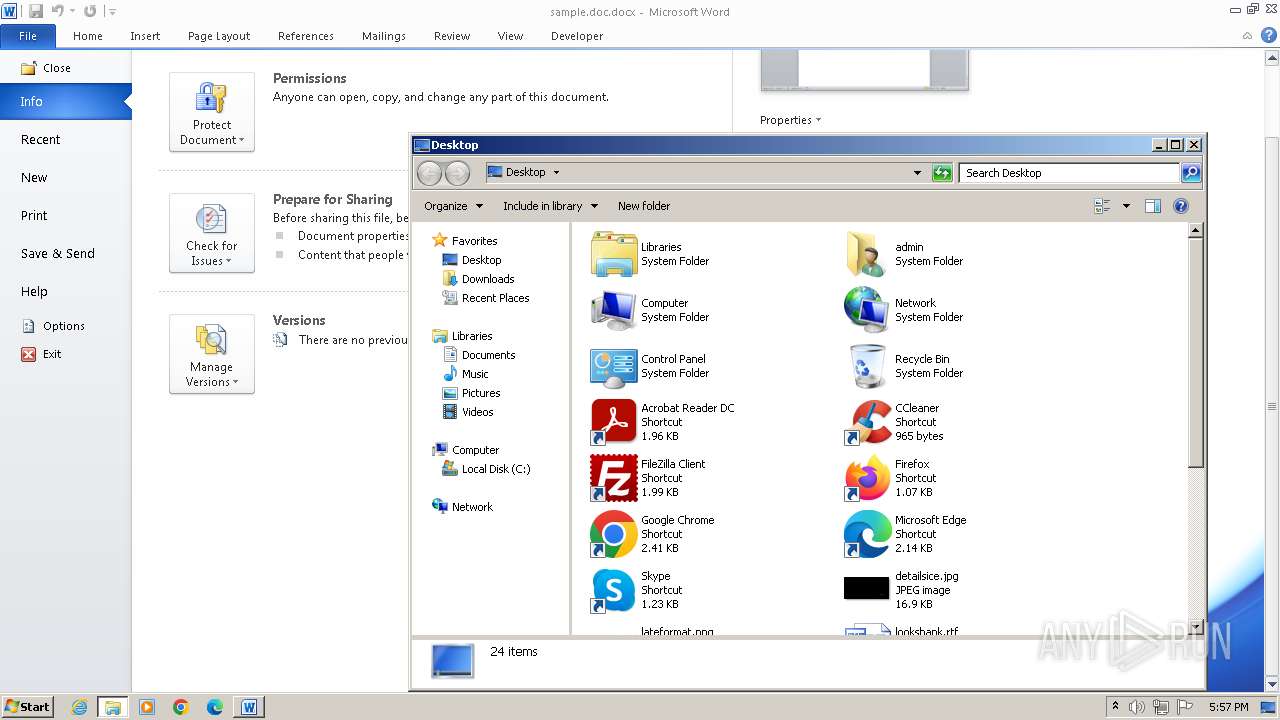
Task: Toggle the preview pane icon in Explorer
Action: 1152,206
